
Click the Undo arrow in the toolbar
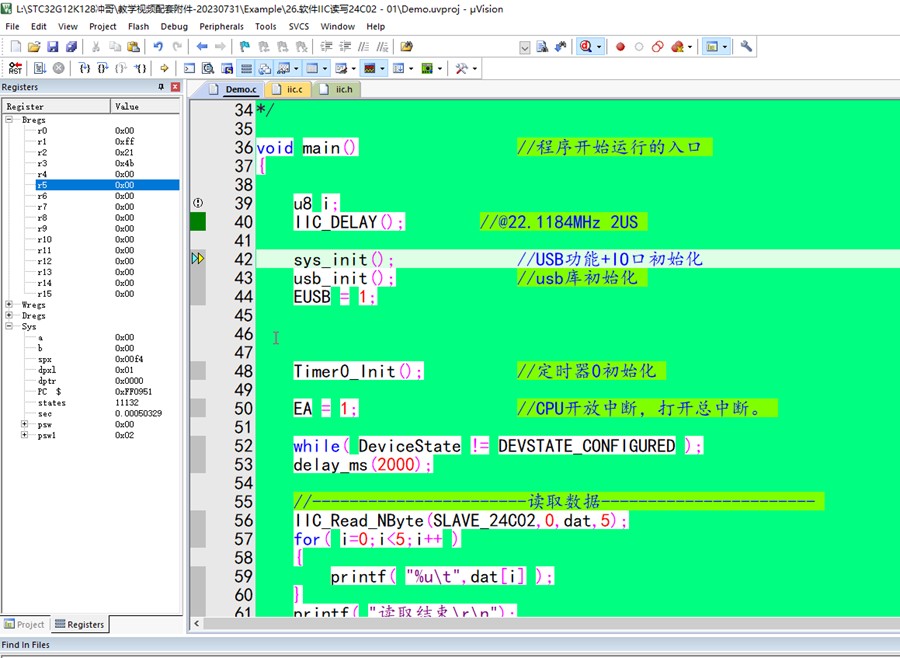pos(158,46)
